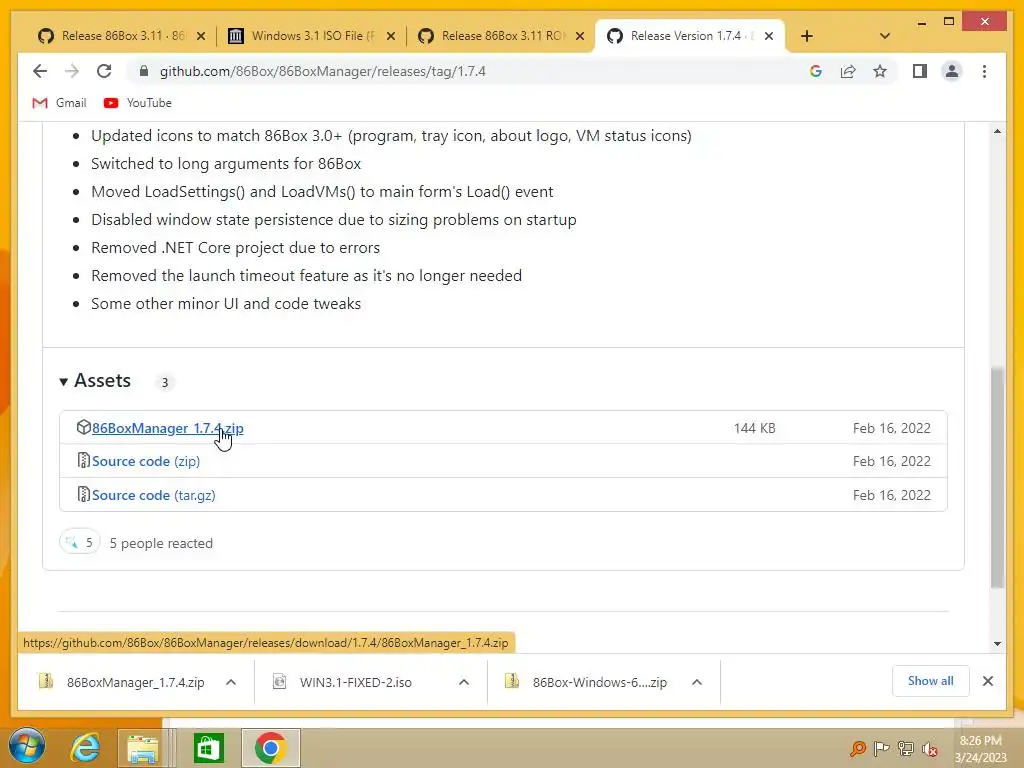Open the Windows Start menu
This screenshot has height=768, width=1024.
tap(27, 746)
